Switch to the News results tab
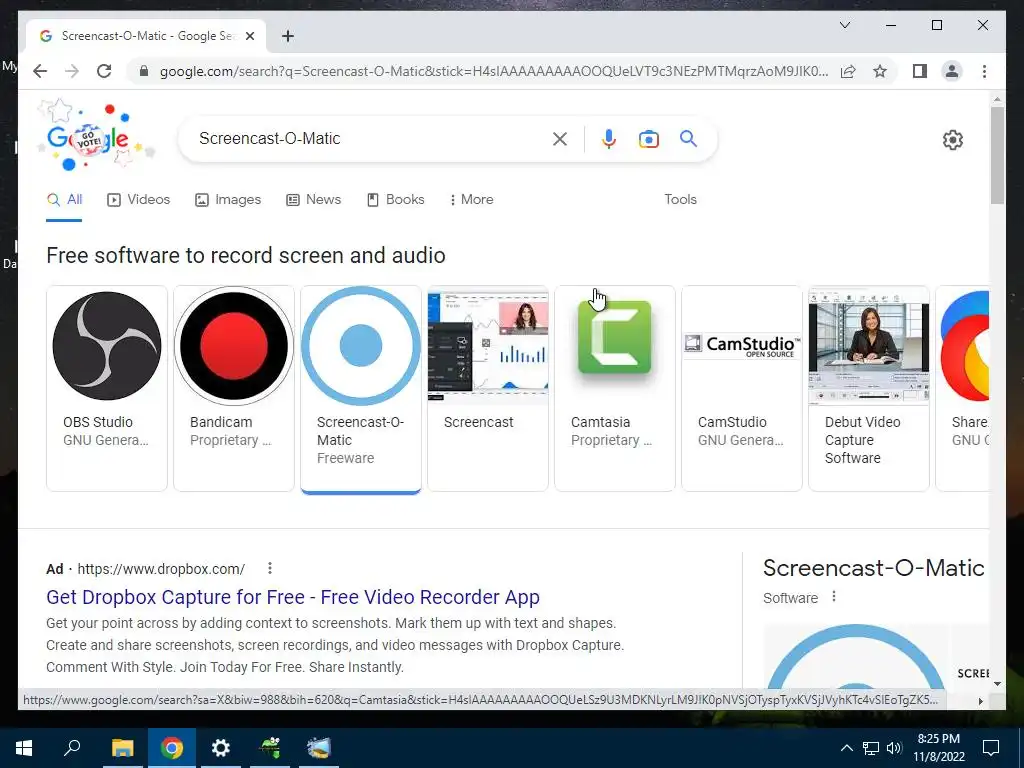Viewport: 1024px width, 768px height. [x=313, y=199]
